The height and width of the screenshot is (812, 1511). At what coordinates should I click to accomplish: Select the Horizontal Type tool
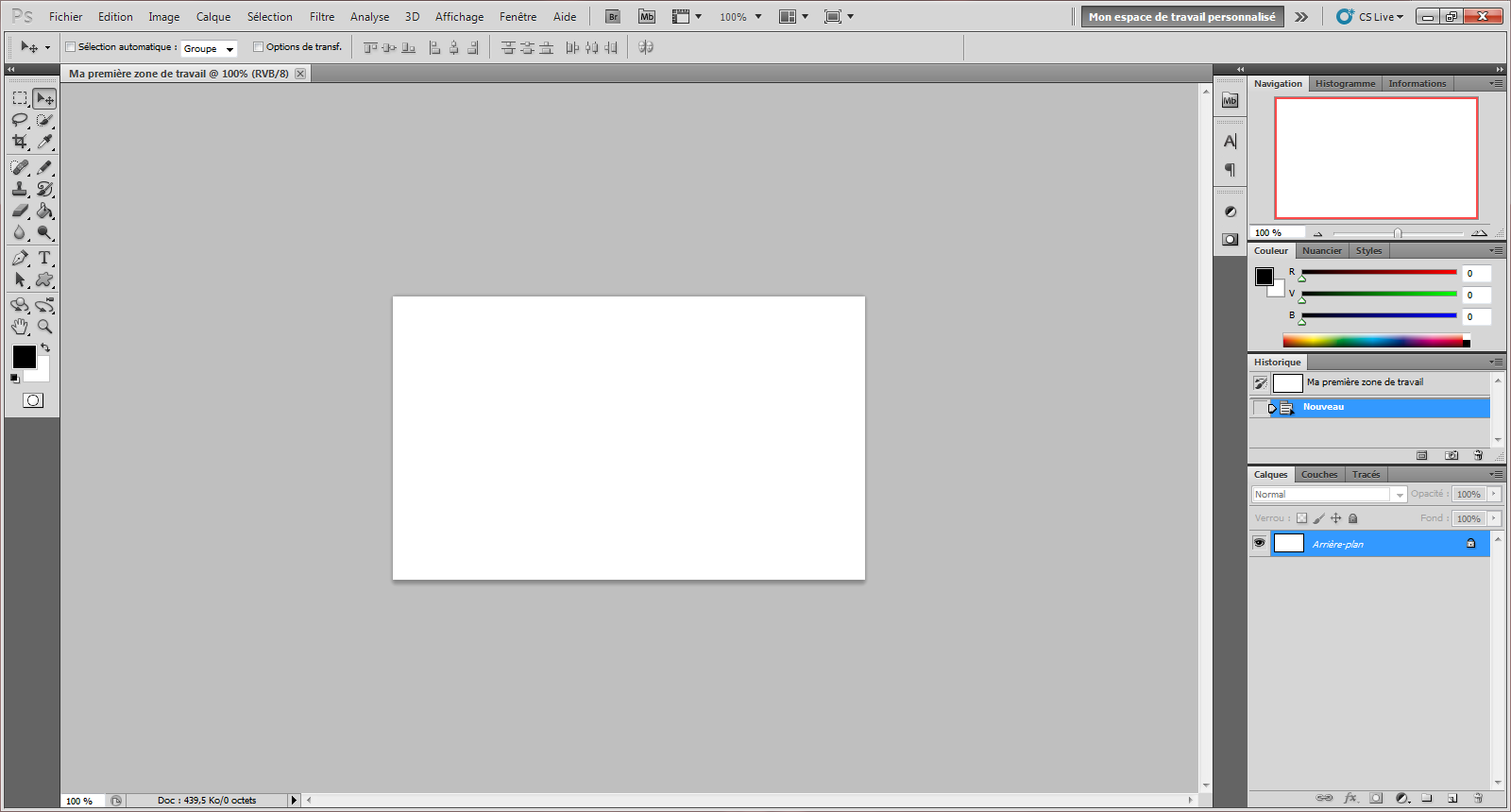44,258
